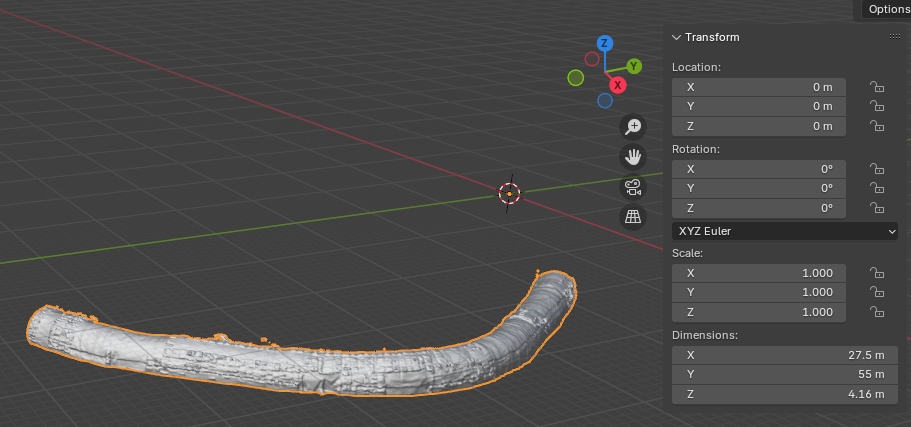911x427 pixels.
Task: Click the green Y axis gizmo ball
Action: click(x=634, y=66)
